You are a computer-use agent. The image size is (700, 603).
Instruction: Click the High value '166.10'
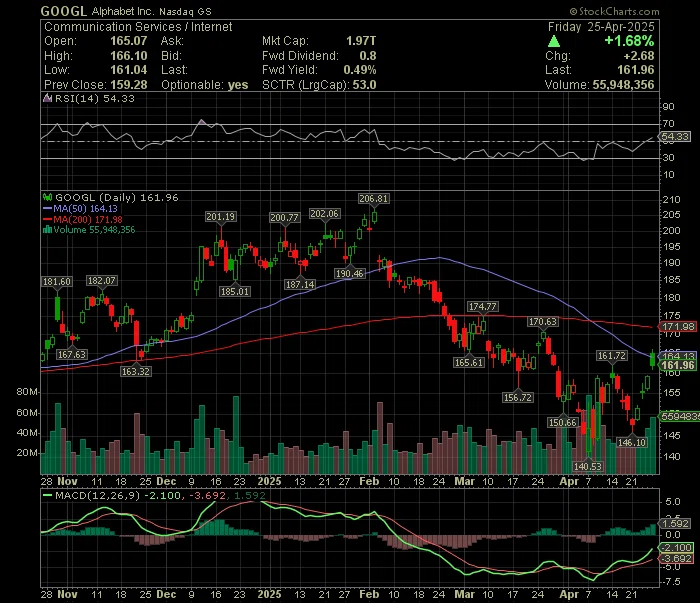[129, 56]
